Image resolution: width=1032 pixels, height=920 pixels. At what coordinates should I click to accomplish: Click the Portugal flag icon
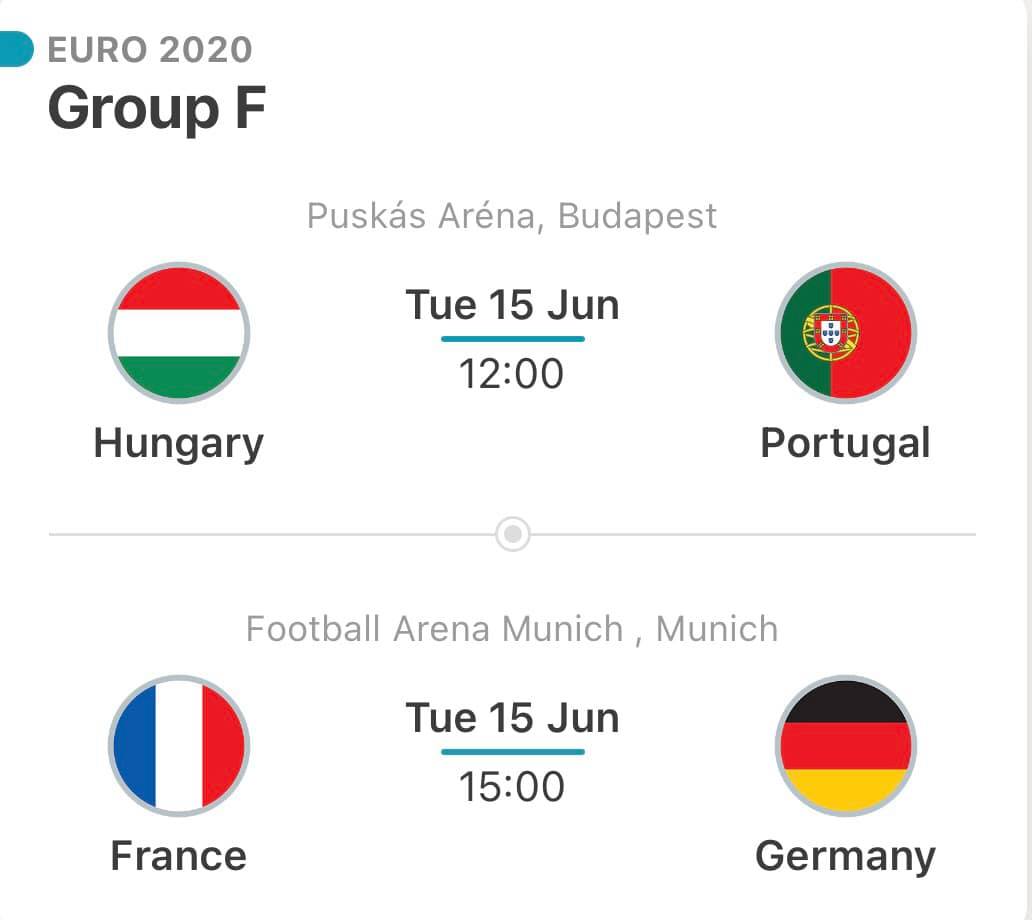pos(846,333)
